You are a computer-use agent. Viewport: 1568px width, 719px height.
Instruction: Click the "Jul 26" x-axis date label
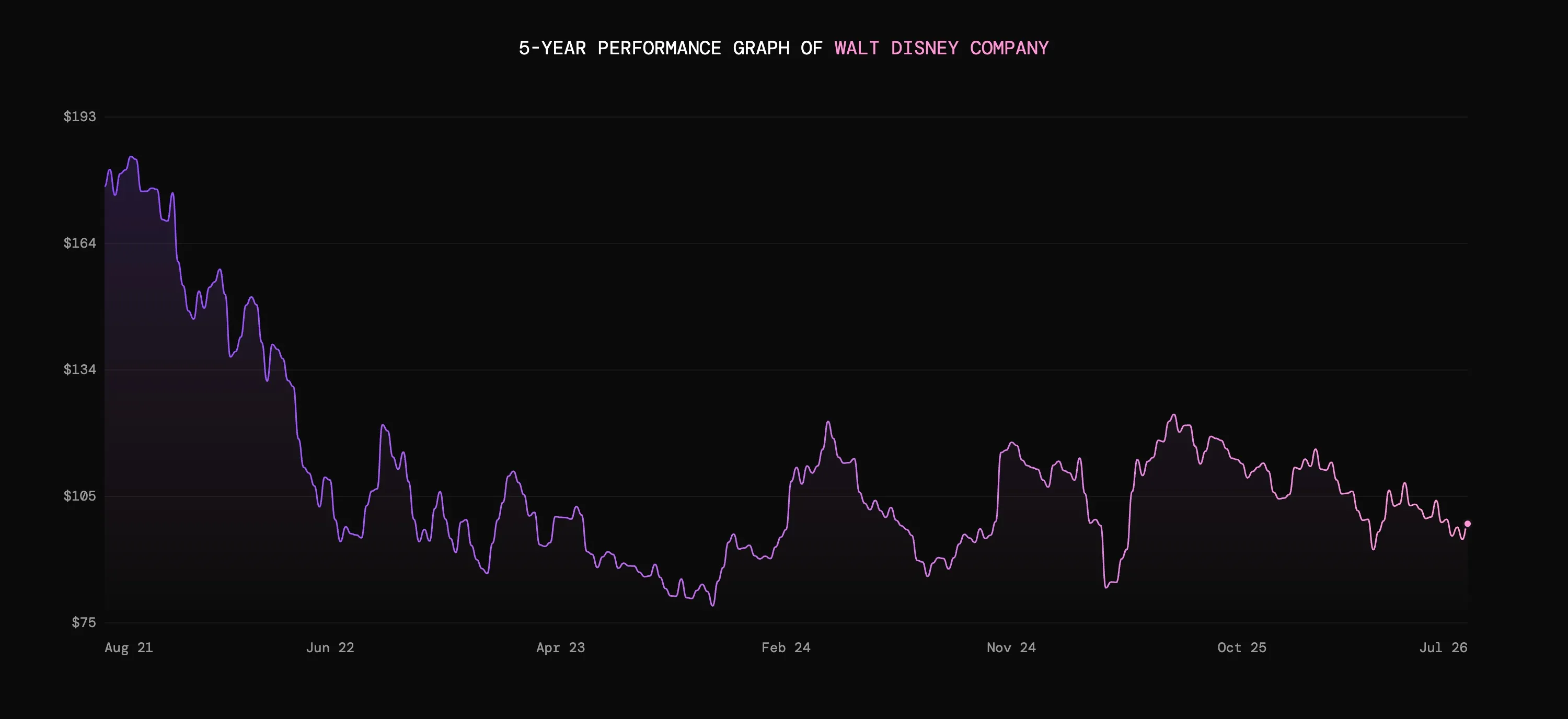1443,647
